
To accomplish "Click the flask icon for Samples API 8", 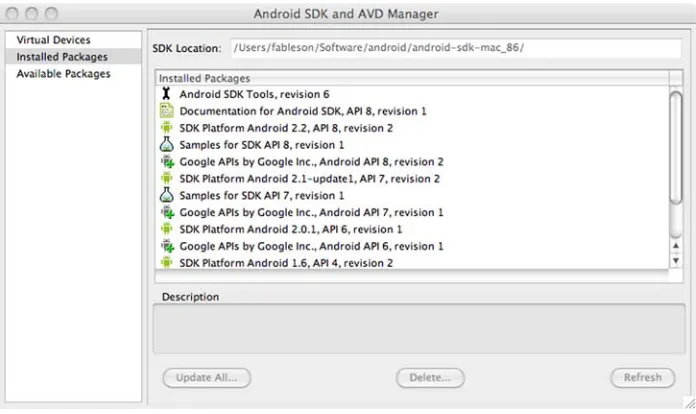I will tap(166, 144).
